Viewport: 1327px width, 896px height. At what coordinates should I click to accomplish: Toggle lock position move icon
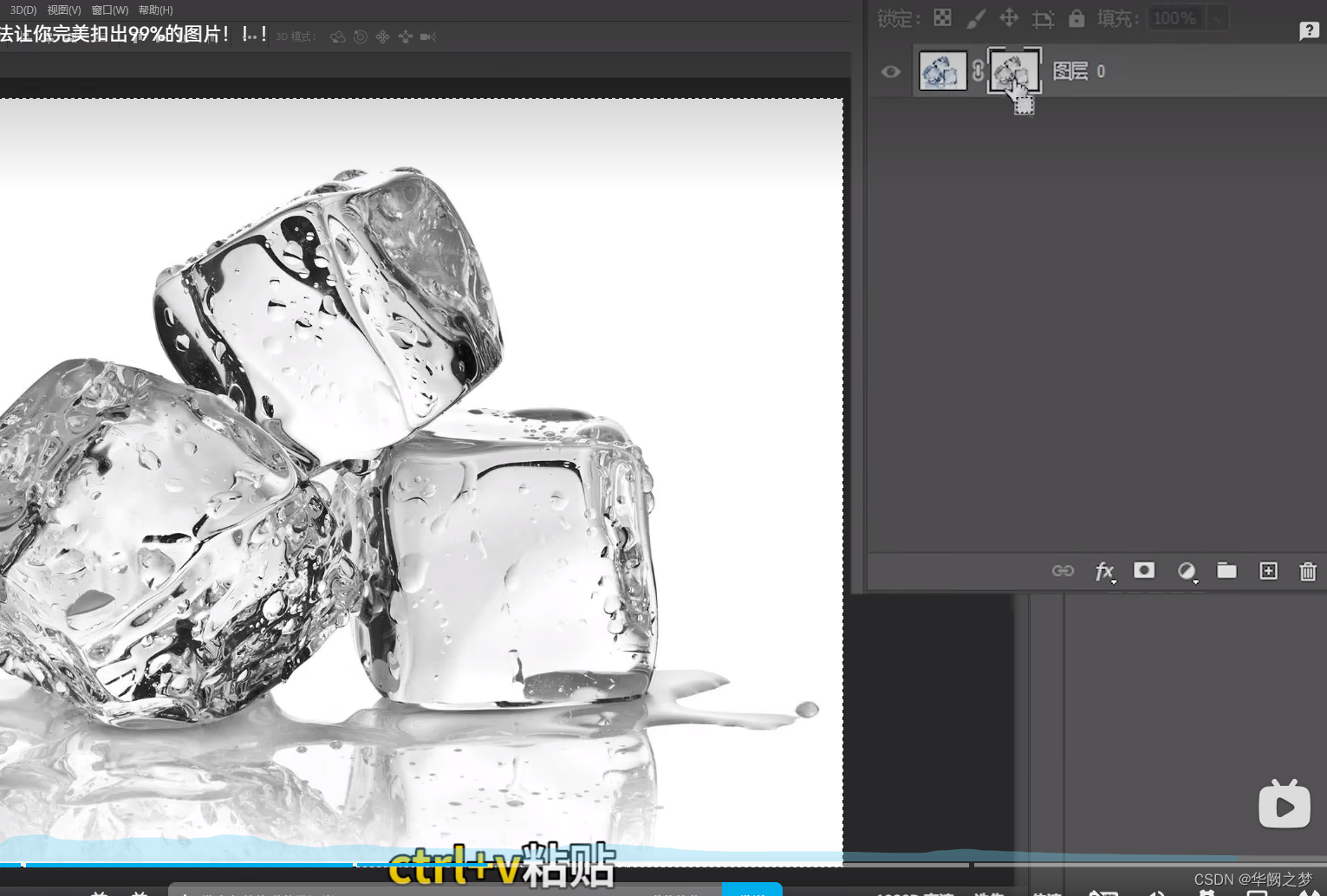[x=1009, y=17]
